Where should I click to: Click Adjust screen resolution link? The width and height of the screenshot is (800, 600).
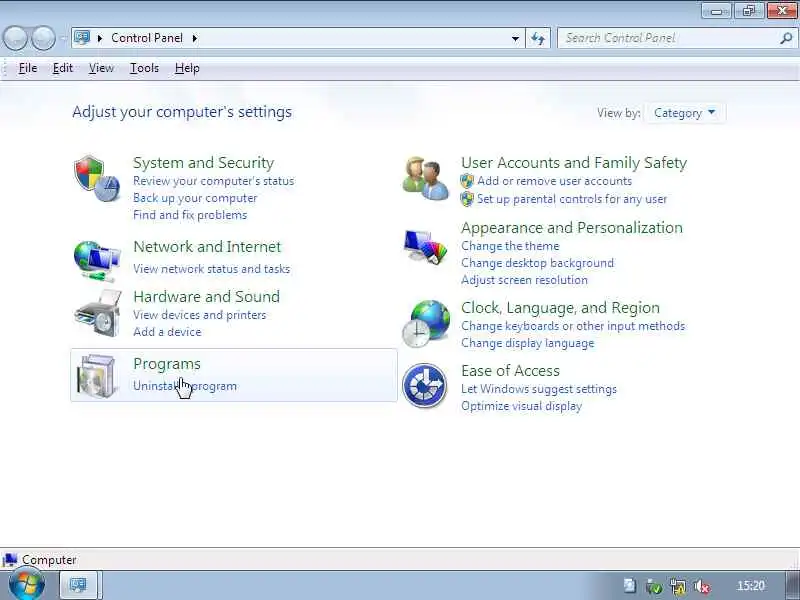[524, 280]
